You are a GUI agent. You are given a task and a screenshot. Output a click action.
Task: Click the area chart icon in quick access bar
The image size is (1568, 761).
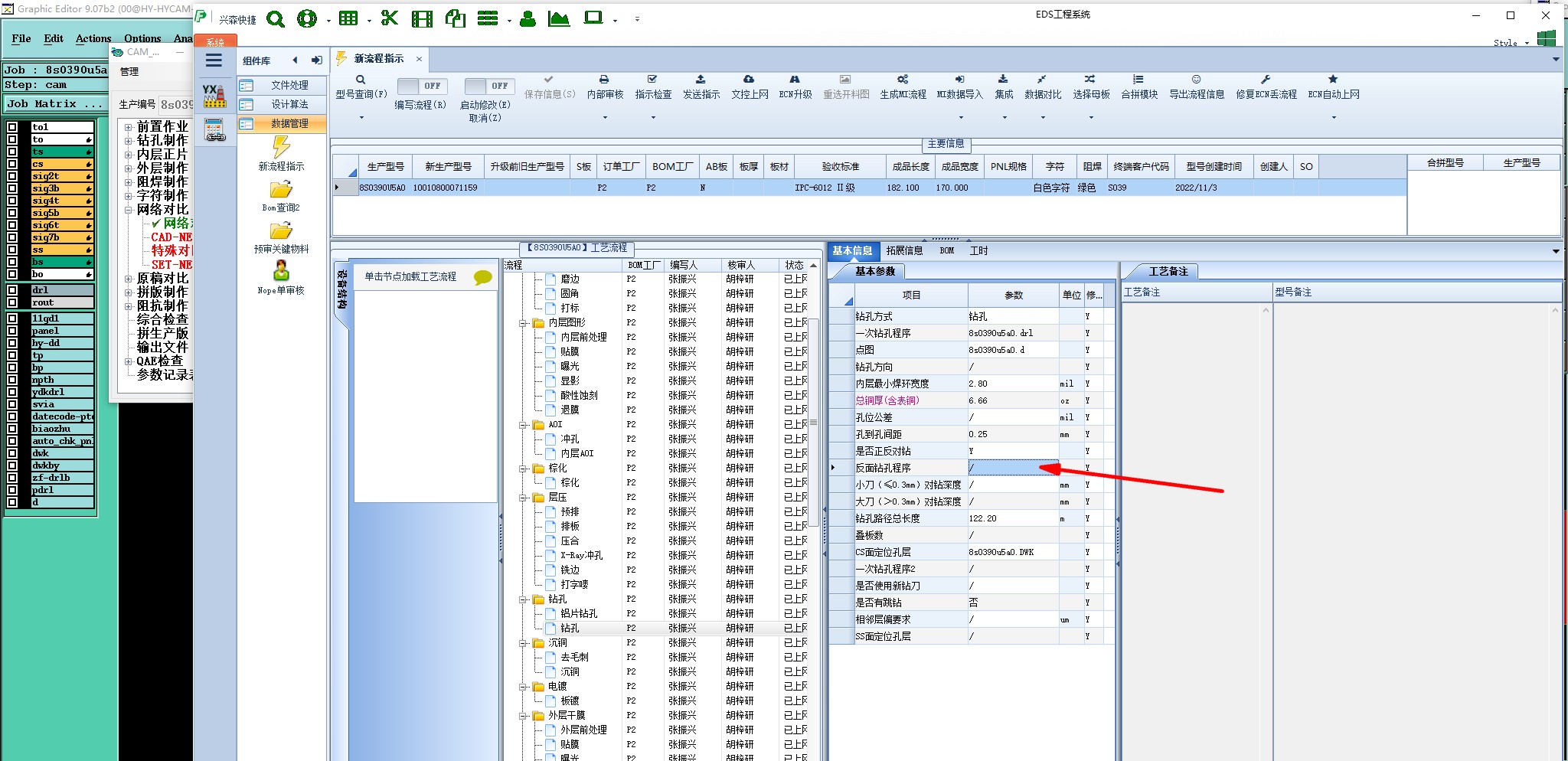(559, 18)
